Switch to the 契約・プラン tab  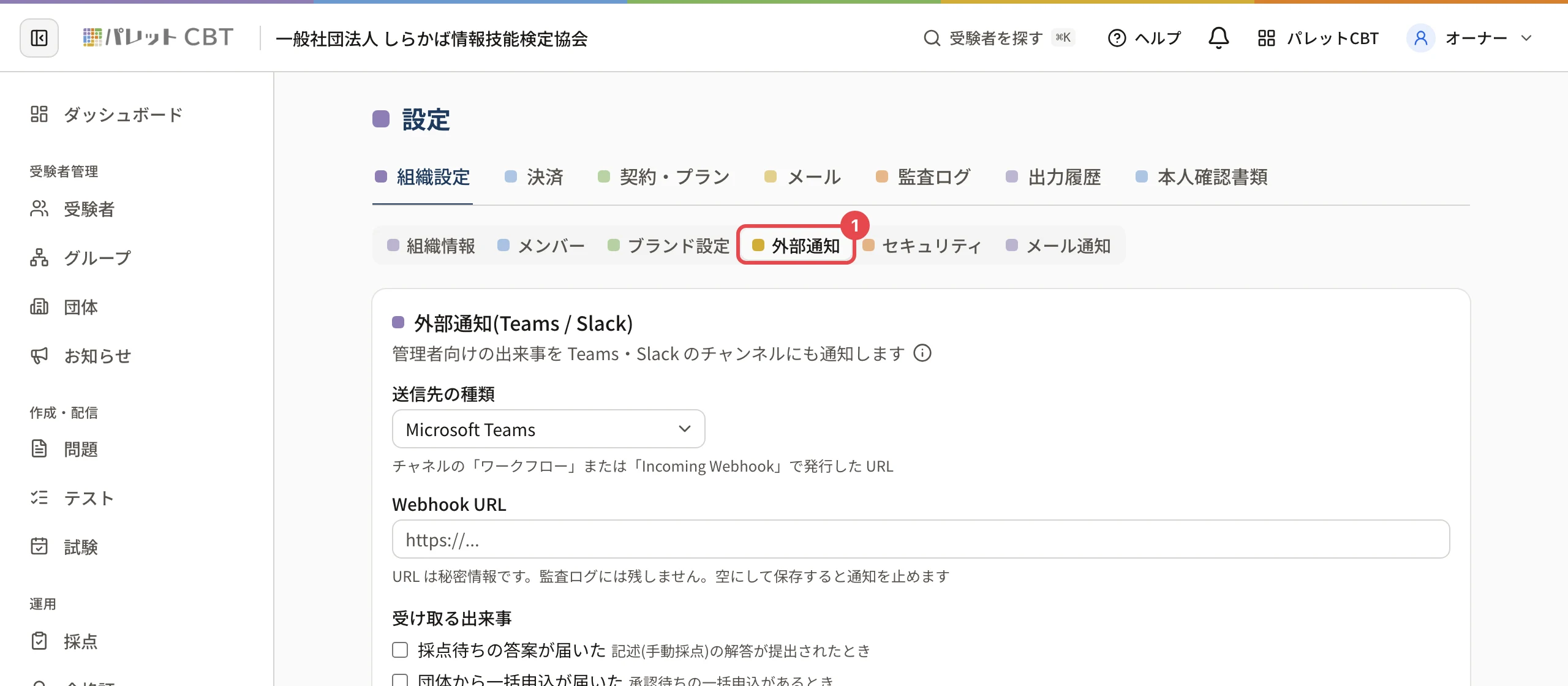pyautogui.click(x=664, y=177)
